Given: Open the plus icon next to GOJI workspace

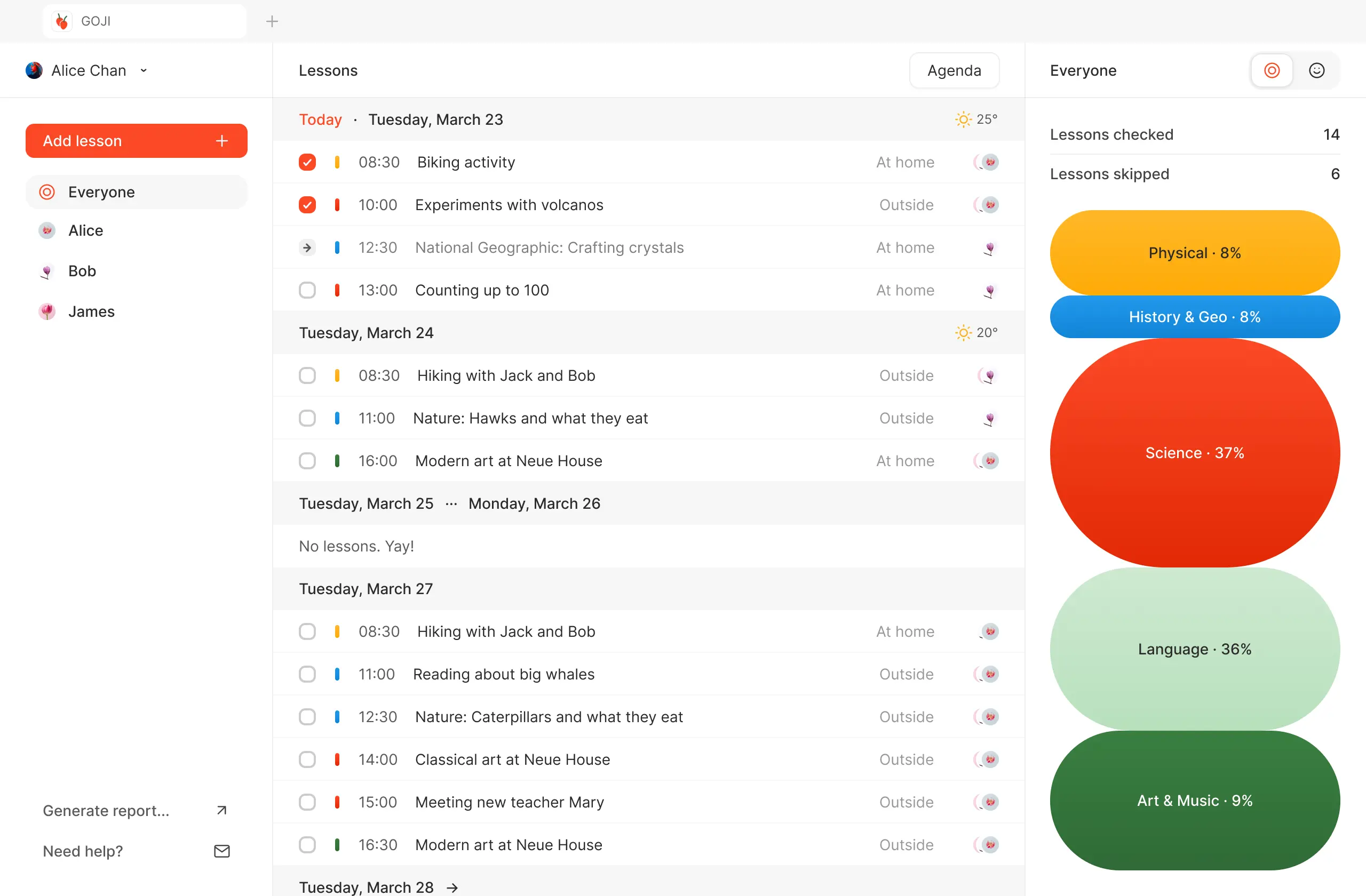Looking at the screenshot, I should 272,21.
